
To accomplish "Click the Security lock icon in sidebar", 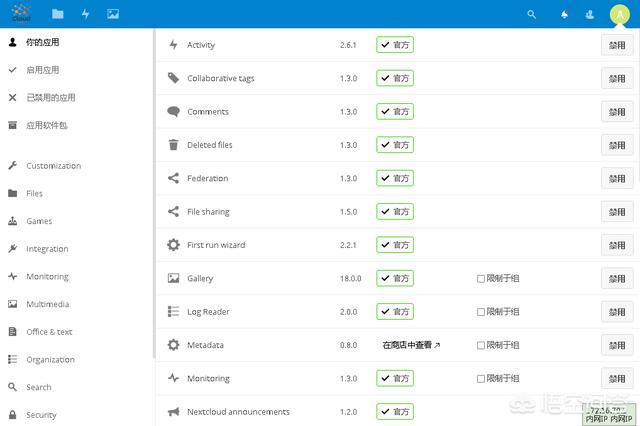I will (x=13, y=415).
